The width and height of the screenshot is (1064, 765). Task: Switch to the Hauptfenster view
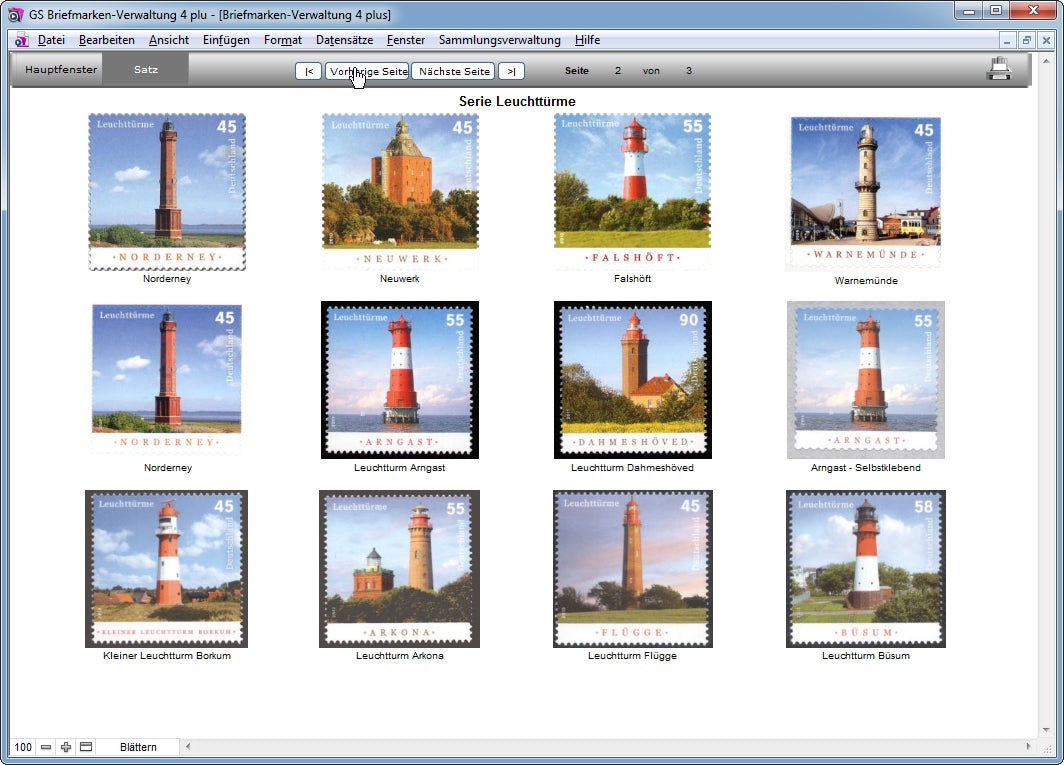(x=61, y=70)
